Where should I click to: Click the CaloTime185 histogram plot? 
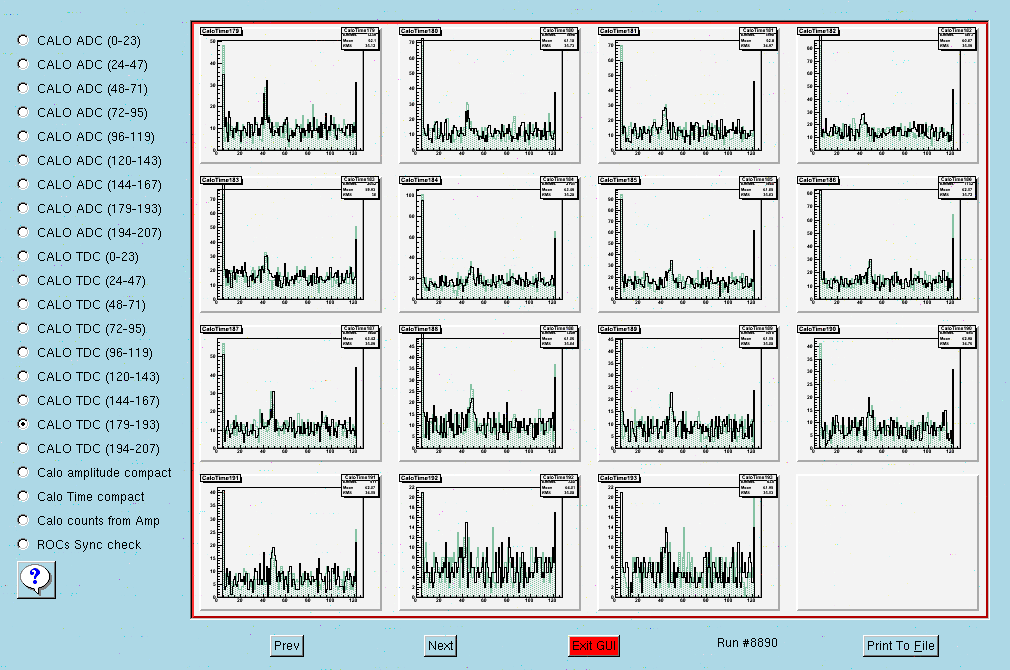688,244
